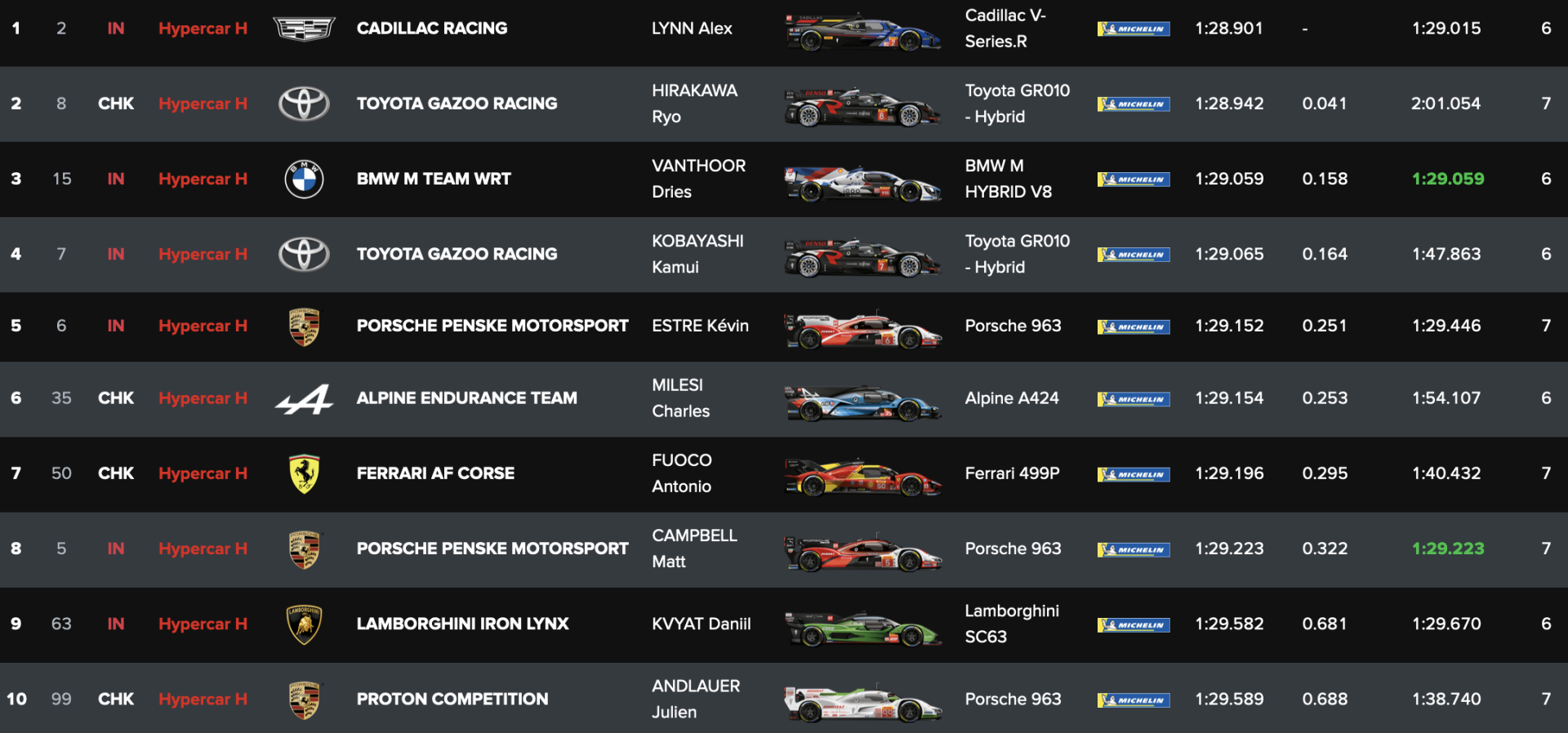Click driver name KVYAT Daniil

tap(701, 624)
